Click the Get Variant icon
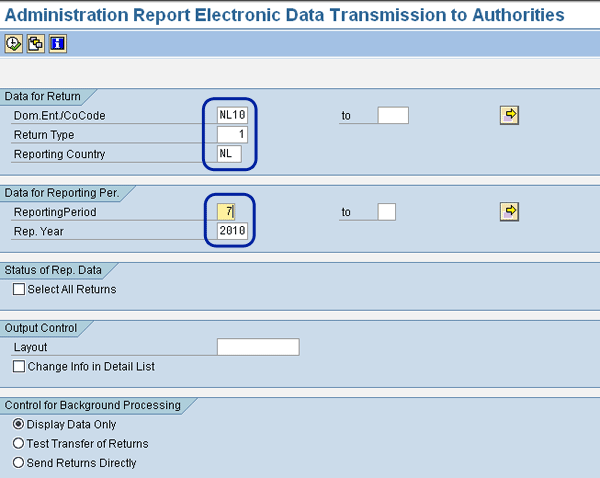Screen dimensions: 600x478 click(x=36, y=44)
